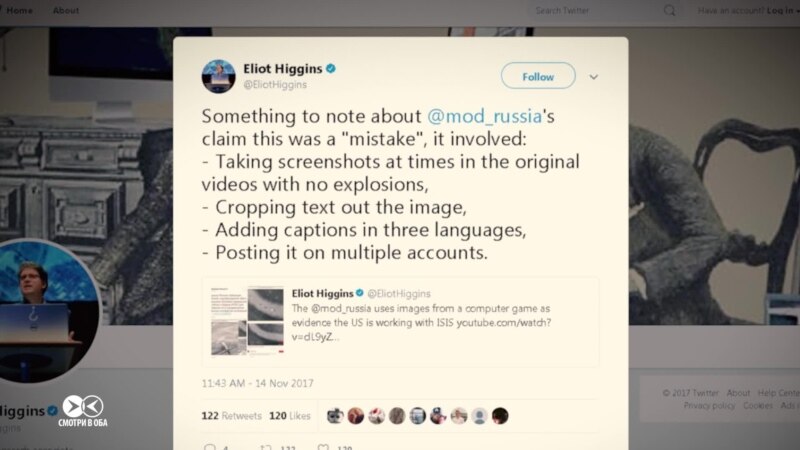The image size is (800, 450).
Task: Click the verified badge beside Eliot Higgins
Action: pos(330,68)
